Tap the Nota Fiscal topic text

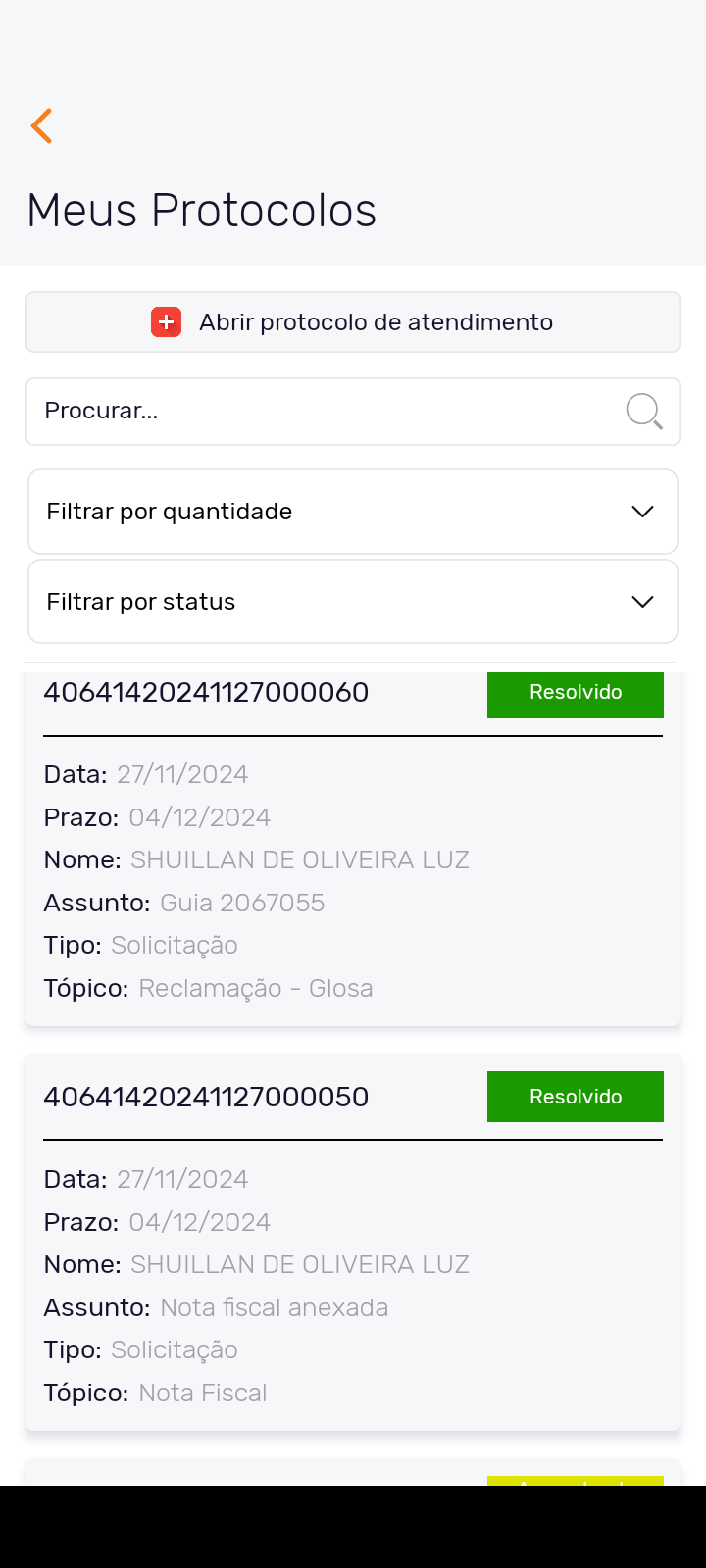tap(203, 1393)
